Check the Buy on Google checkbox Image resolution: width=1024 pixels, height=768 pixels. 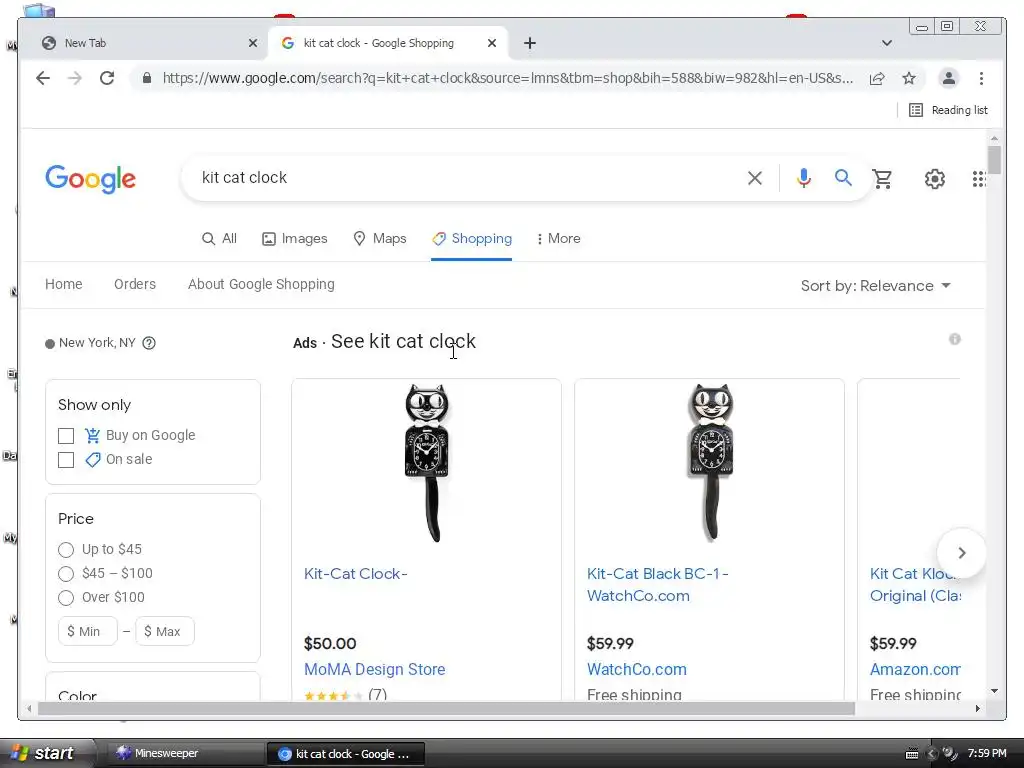pos(66,436)
